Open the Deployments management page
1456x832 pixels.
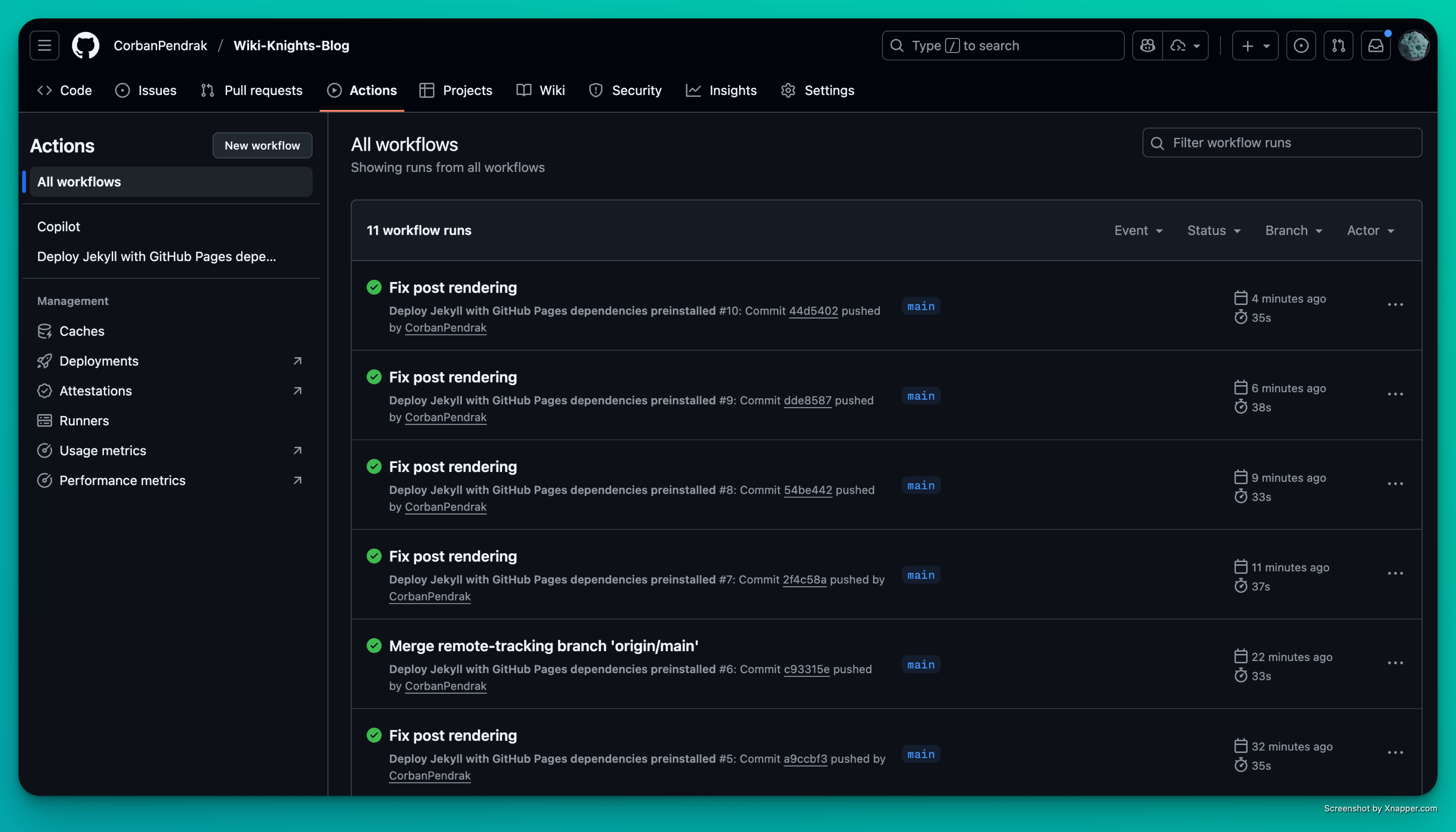99,361
